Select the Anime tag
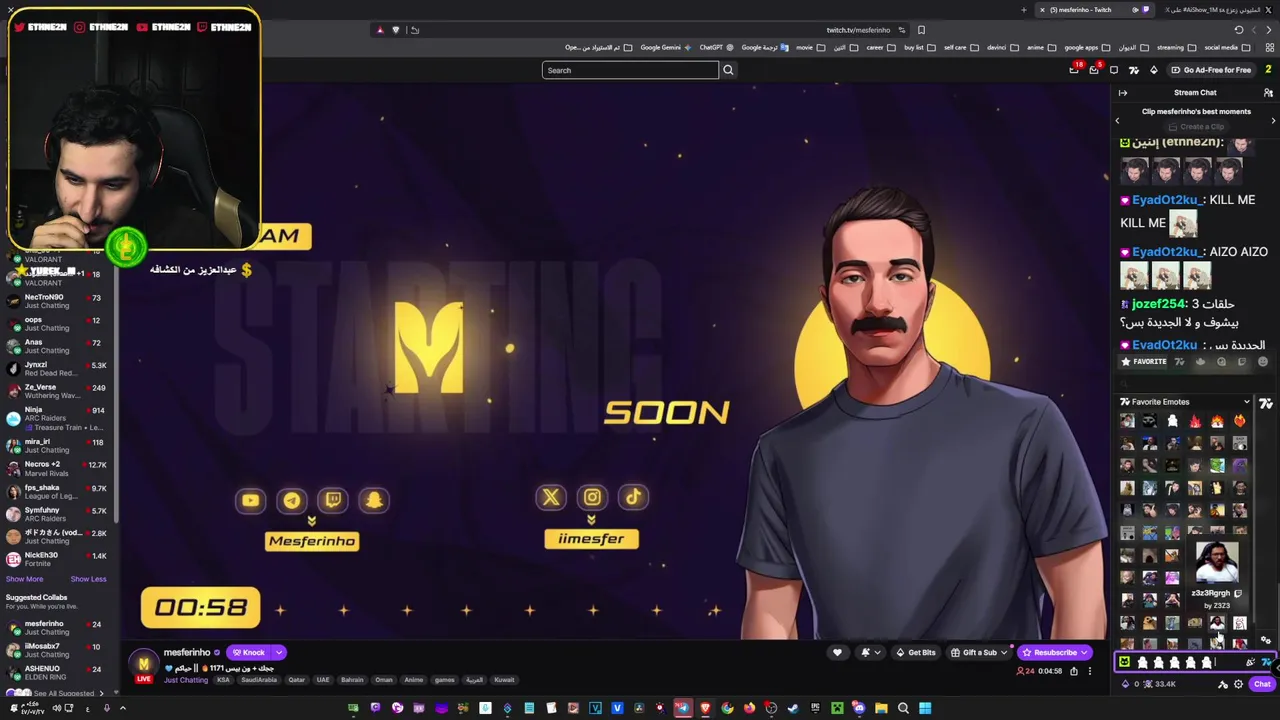 pos(413,680)
